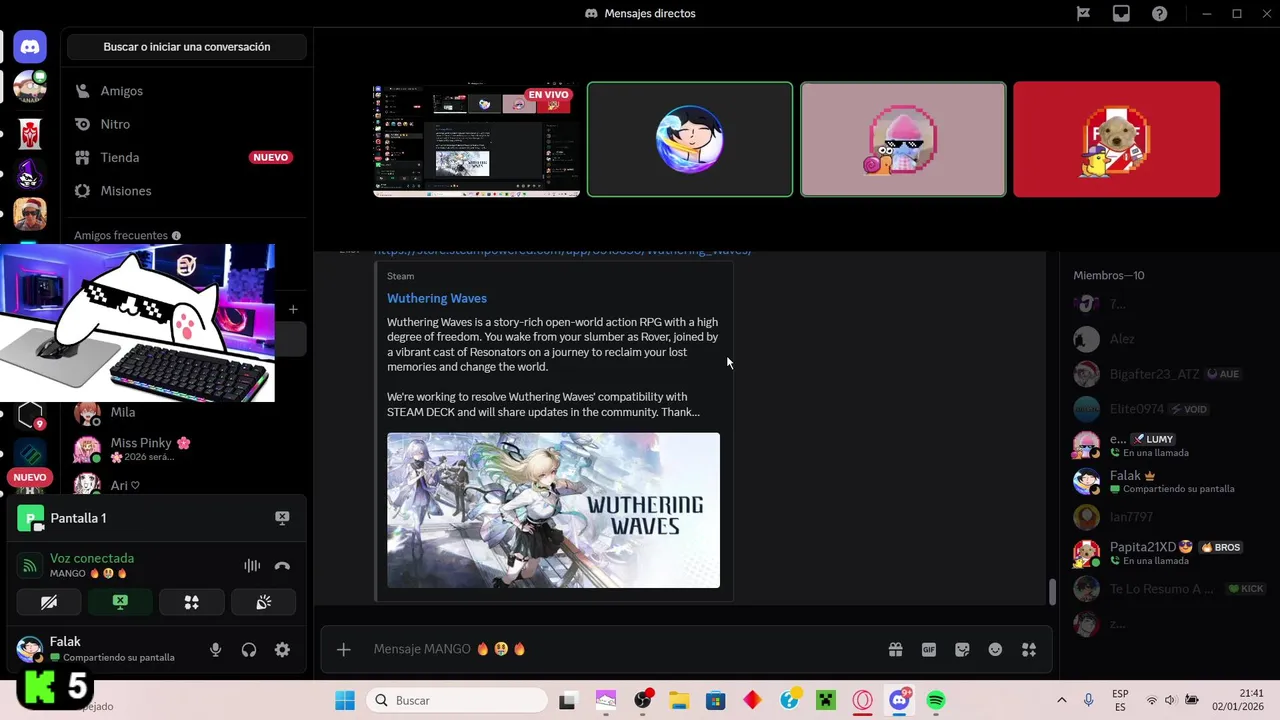
Task: Open the inbox icon in title bar
Action: (x=1121, y=14)
